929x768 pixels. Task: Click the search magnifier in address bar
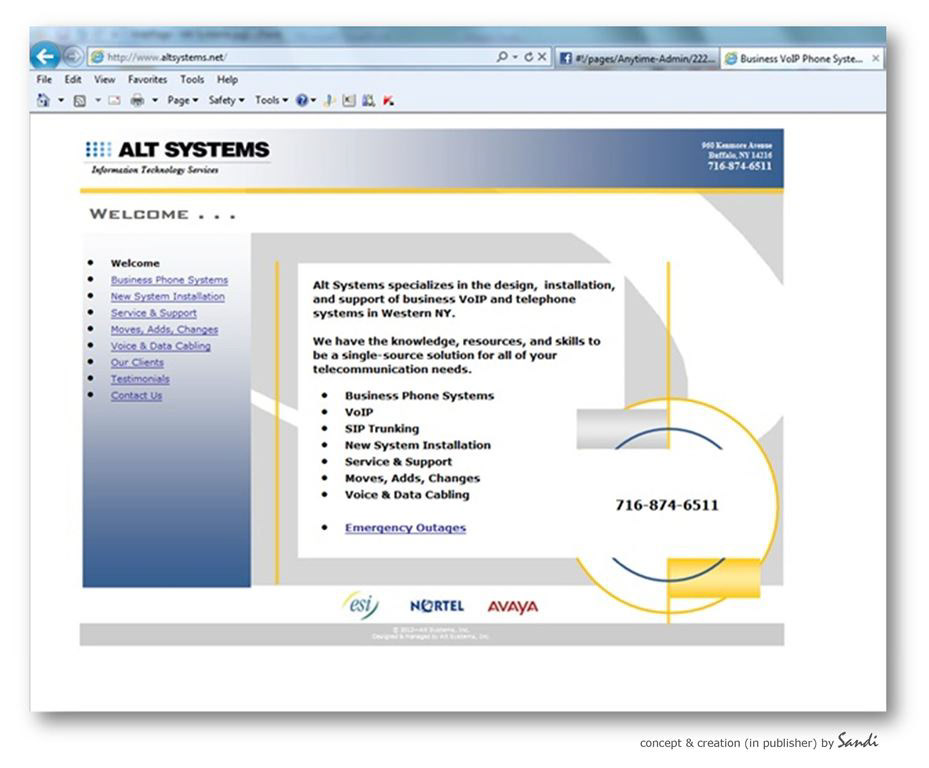(502, 57)
